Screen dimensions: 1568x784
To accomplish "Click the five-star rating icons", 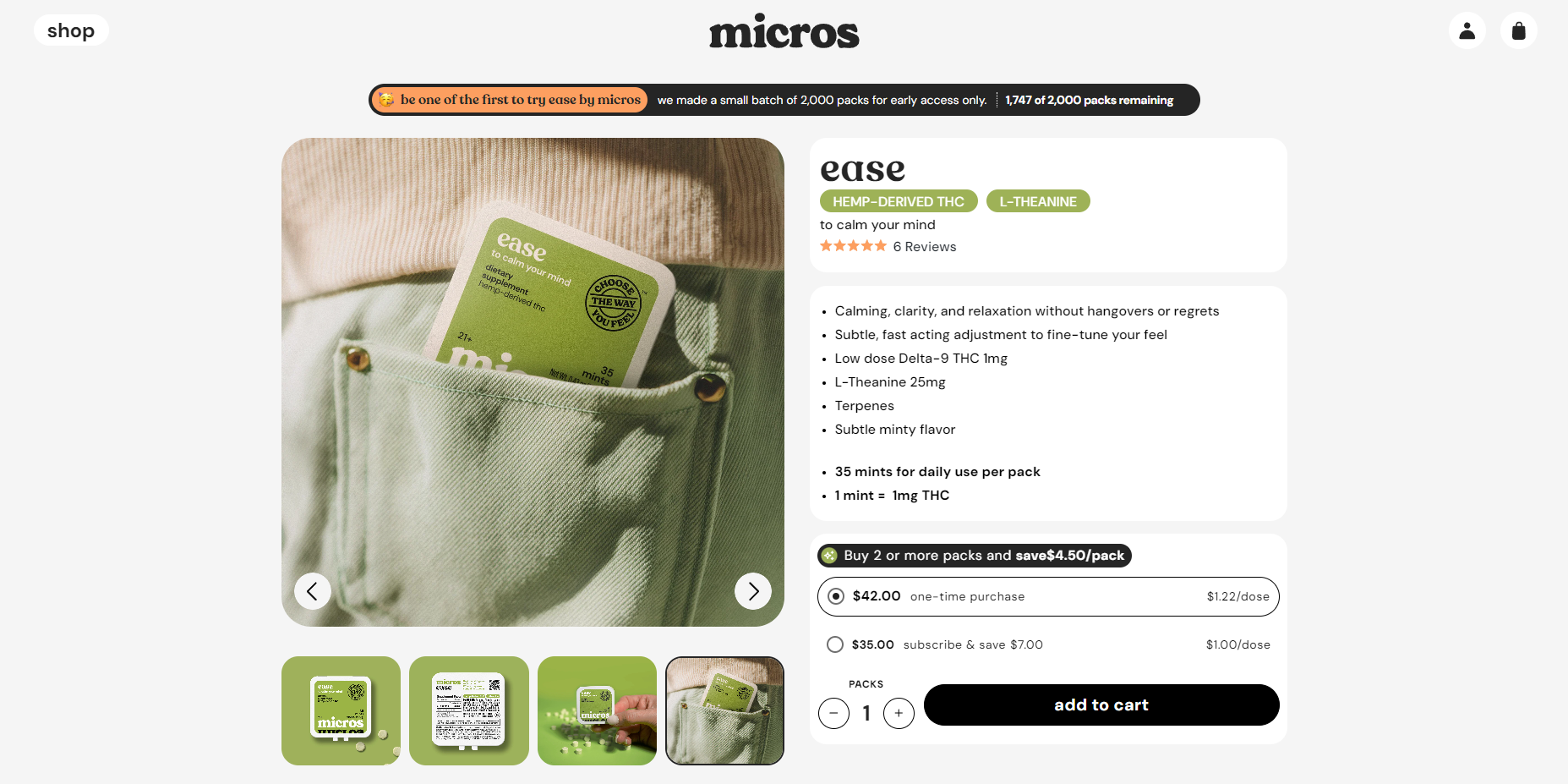I will coord(853,246).
